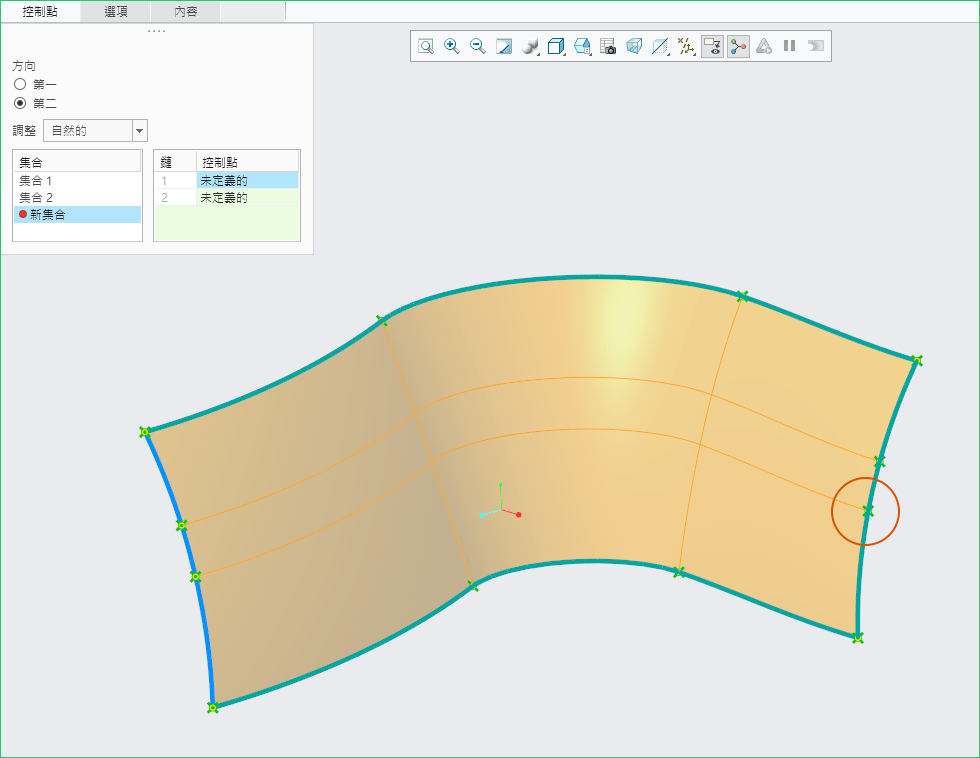The height and width of the screenshot is (758, 980).
Task: Click the second 未定義的 control point cell
Action: [224, 198]
